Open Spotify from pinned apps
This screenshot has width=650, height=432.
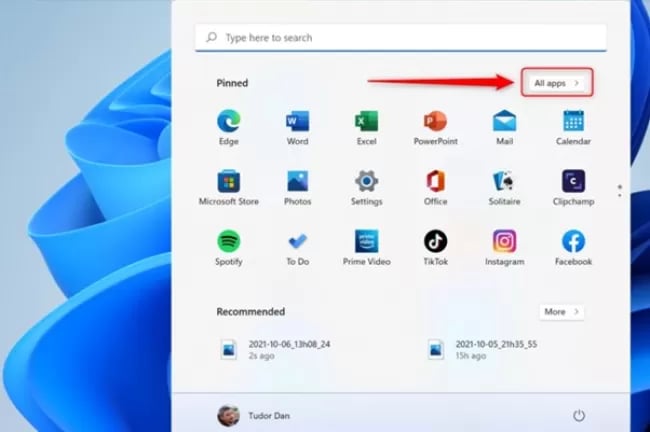[228, 248]
